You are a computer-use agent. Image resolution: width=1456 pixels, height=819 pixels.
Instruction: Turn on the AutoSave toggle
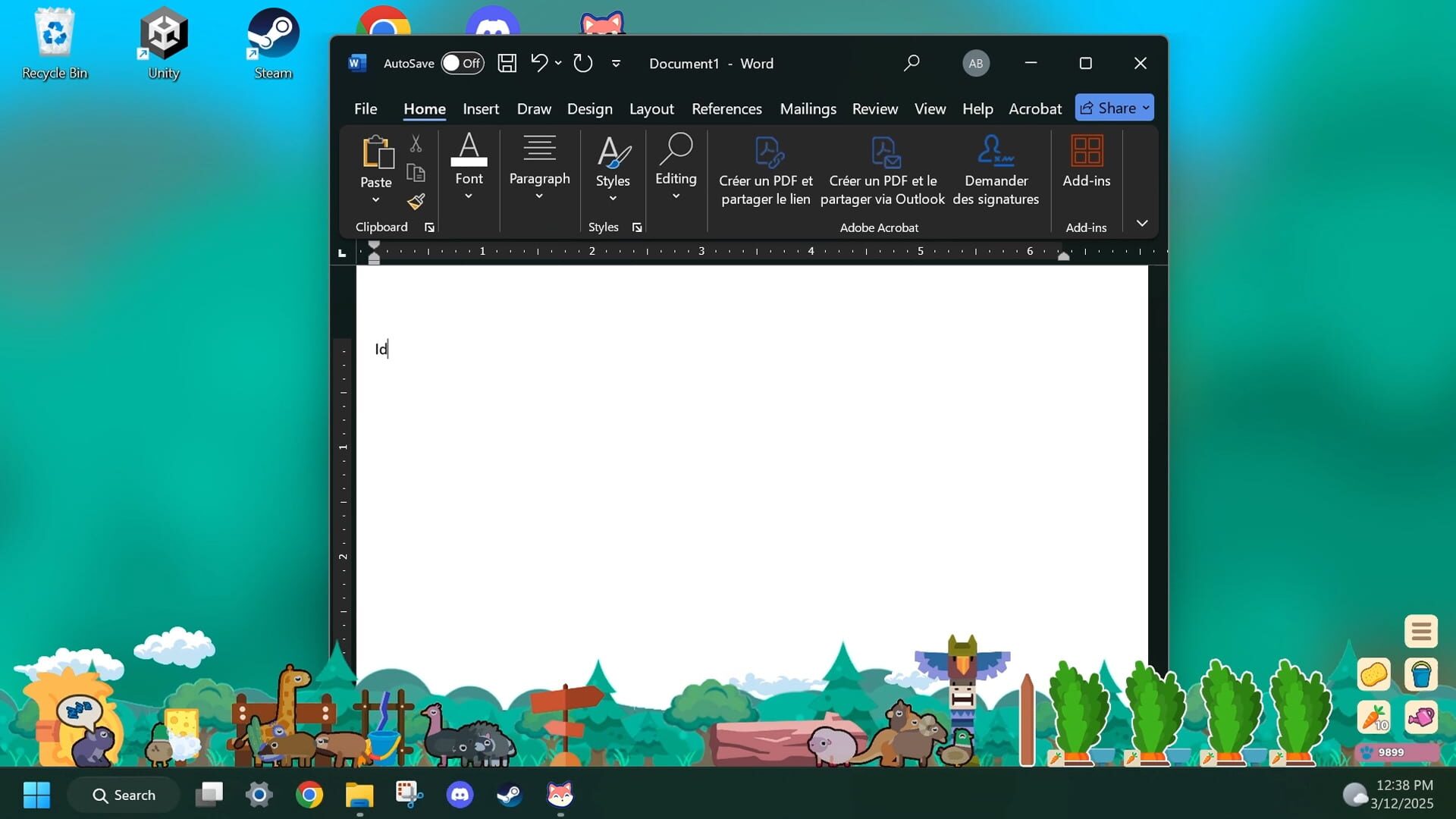coord(462,64)
